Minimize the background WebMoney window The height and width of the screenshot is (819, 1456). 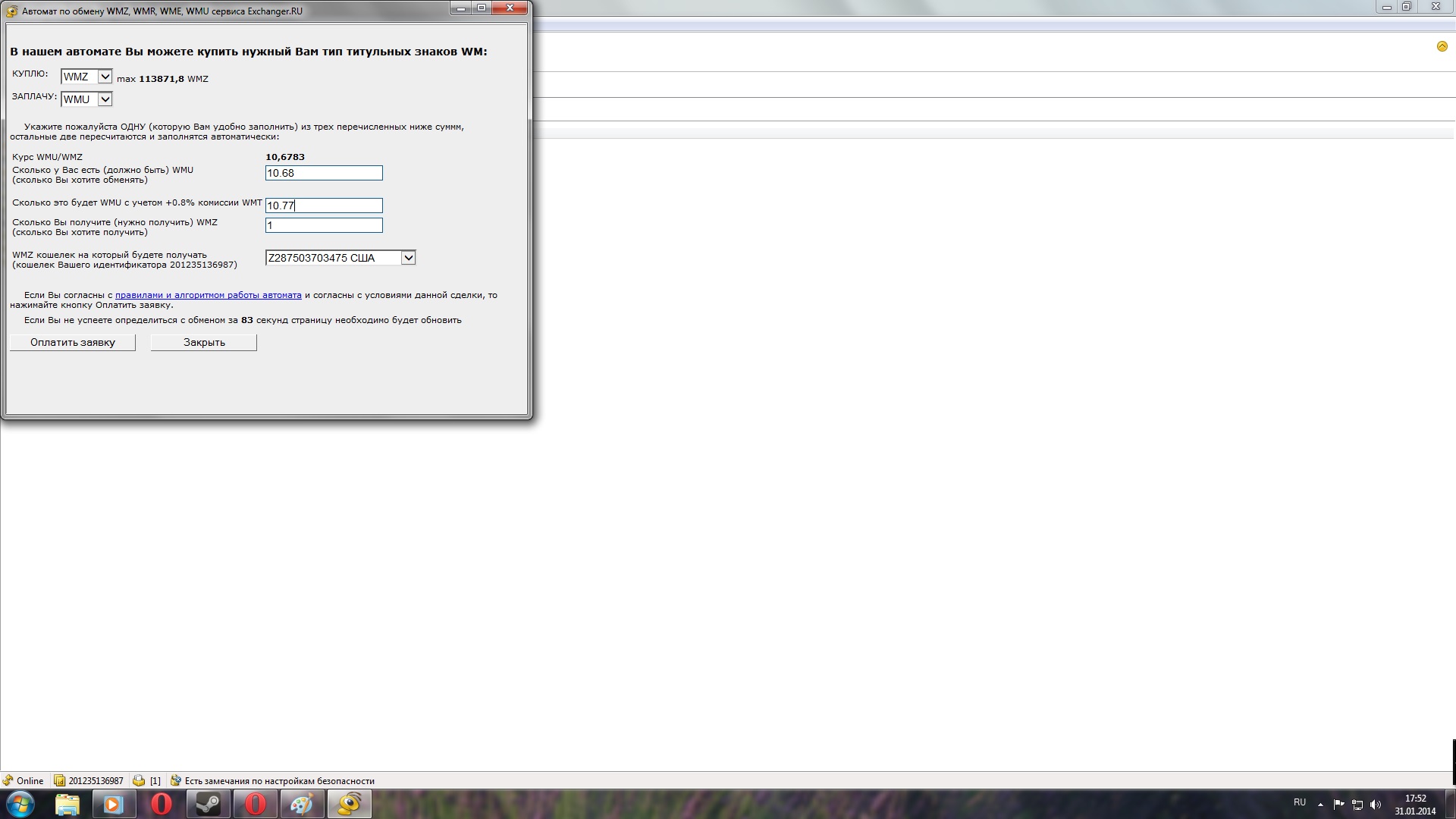coord(1386,7)
